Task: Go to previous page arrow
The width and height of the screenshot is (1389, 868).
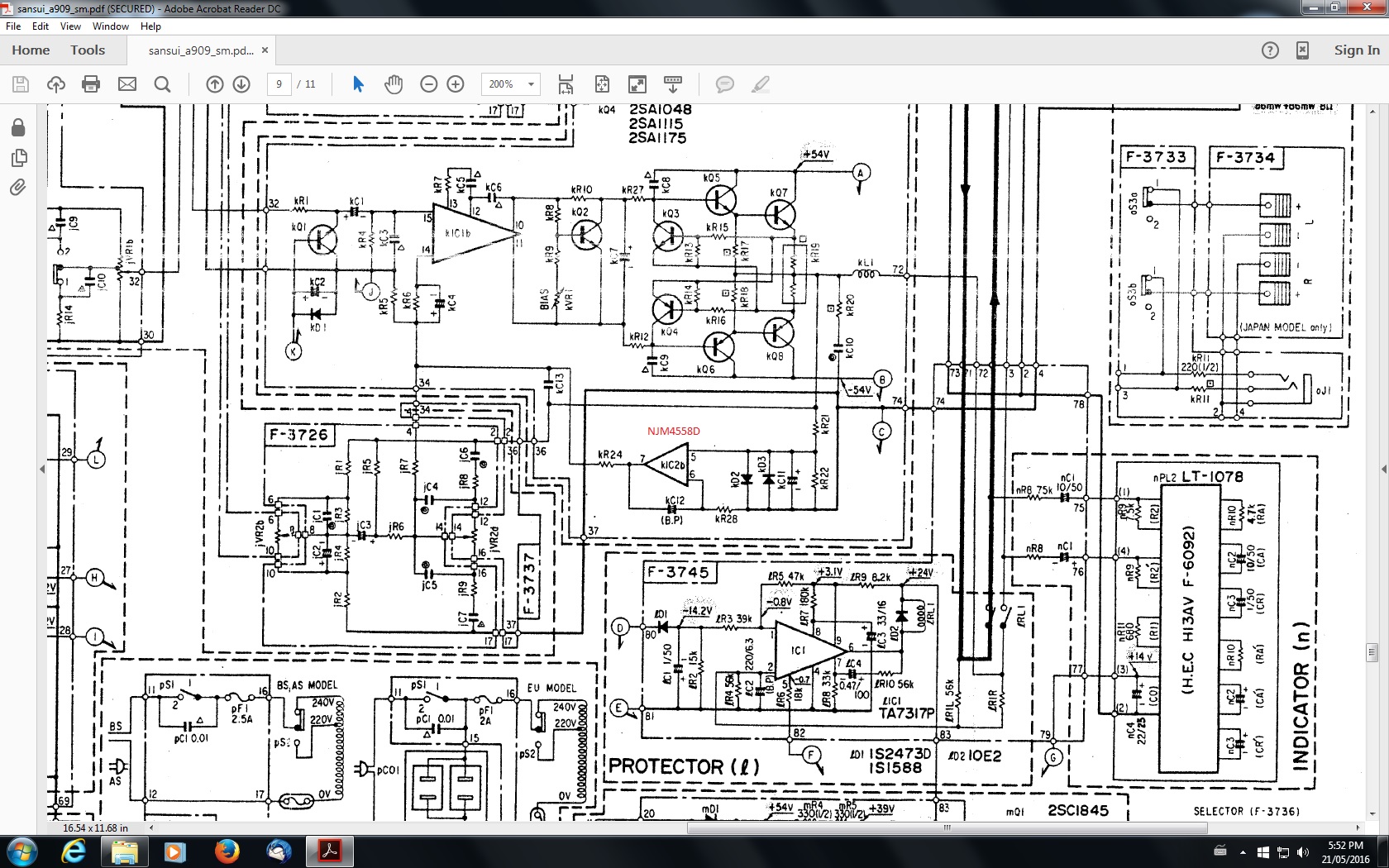Action: click(215, 84)
